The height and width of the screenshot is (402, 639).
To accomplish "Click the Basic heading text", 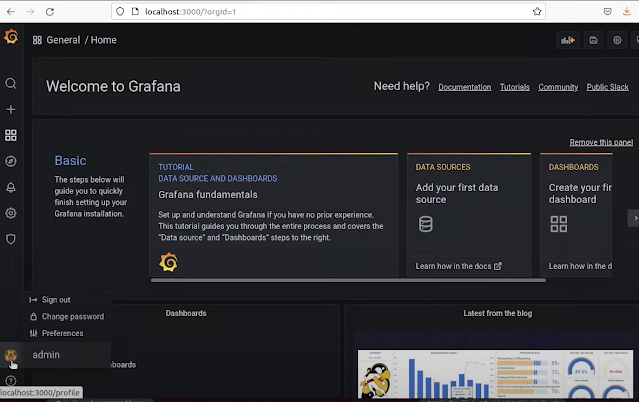I will [x=71, y=161].
